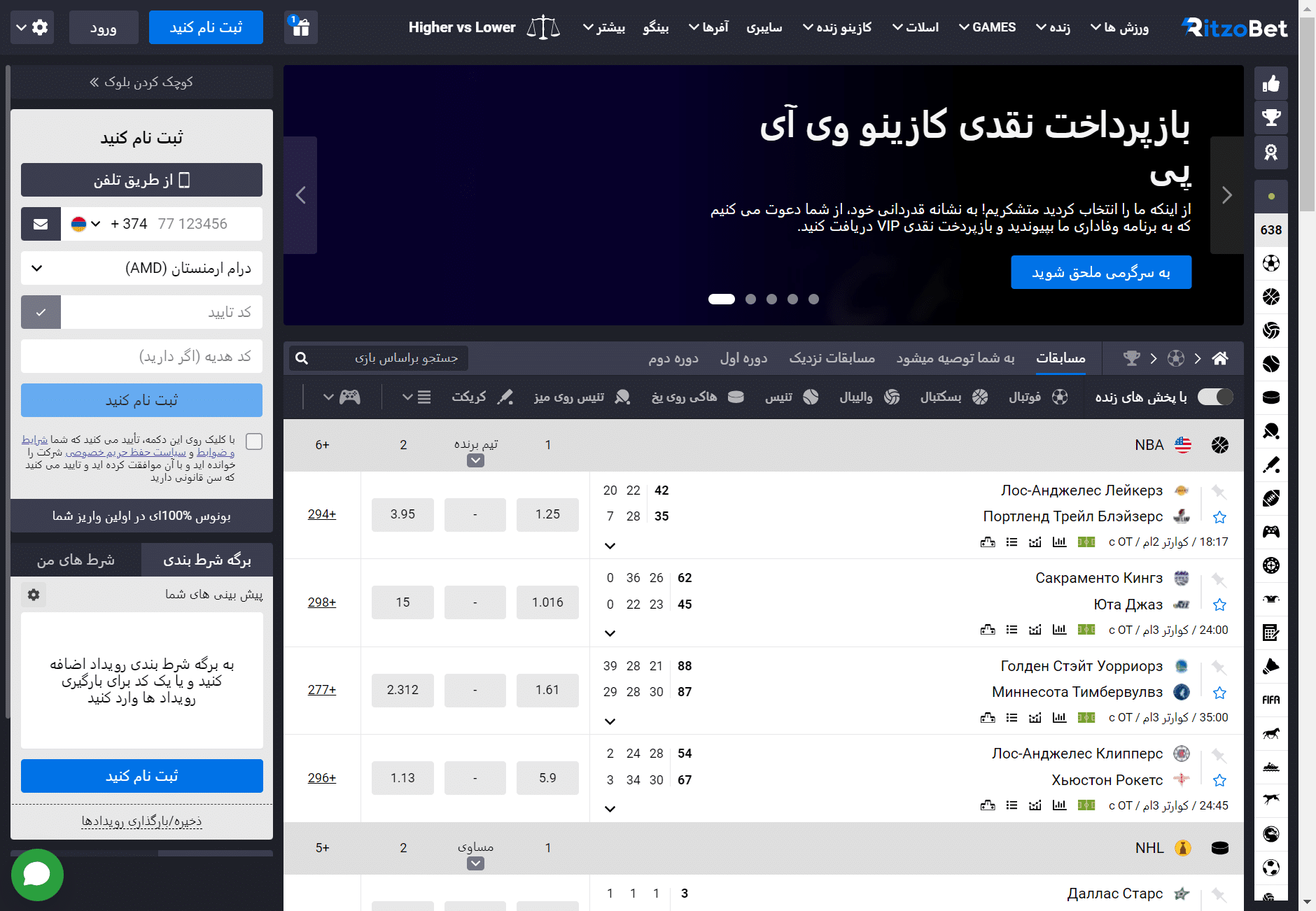
Task: Switch to the recommended for you tab
Action: point(955,358)
